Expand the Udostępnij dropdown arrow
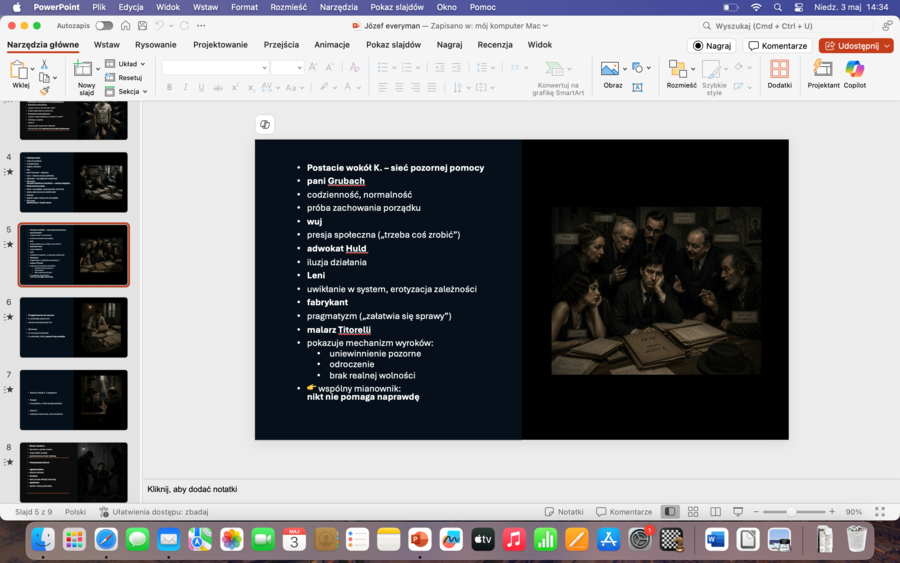The height and width of the screenshot is (563, 900). [x=887, y=45]
